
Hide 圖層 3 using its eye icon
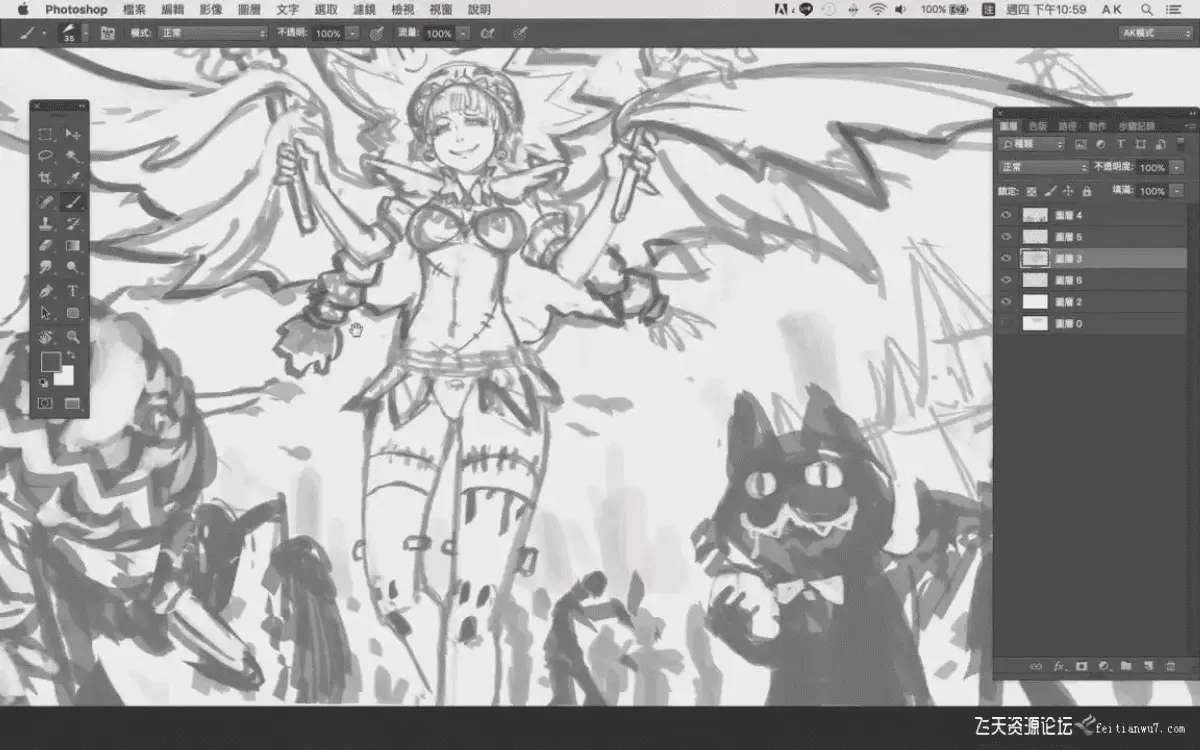click(1006, 258)
